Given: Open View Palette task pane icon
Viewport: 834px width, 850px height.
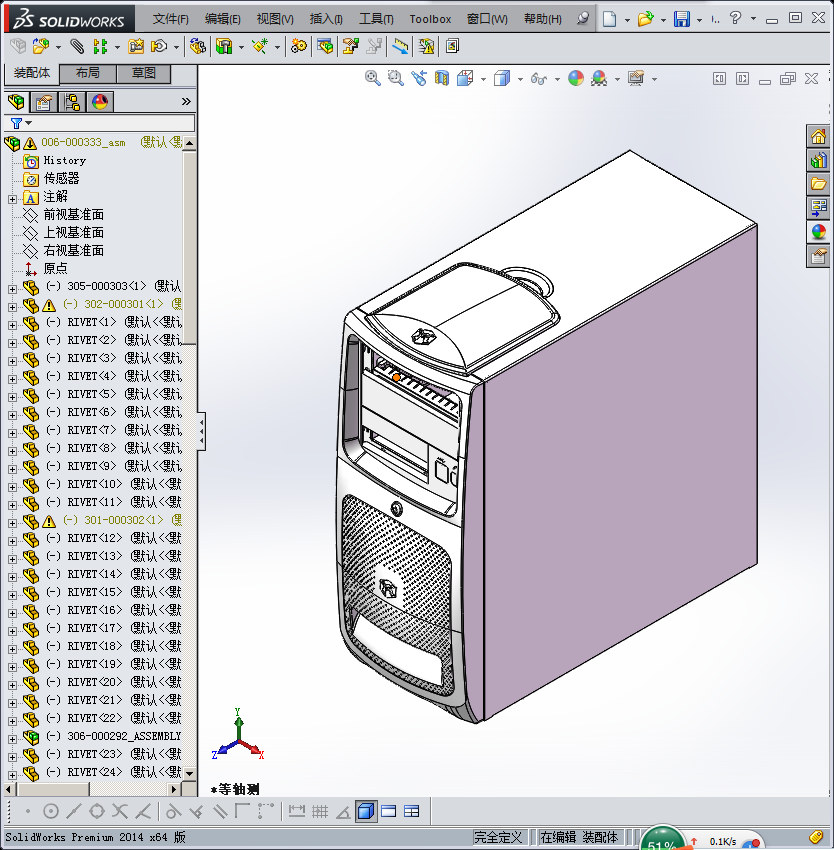Looking at the screenshot, I should click(x=818, y=208).
